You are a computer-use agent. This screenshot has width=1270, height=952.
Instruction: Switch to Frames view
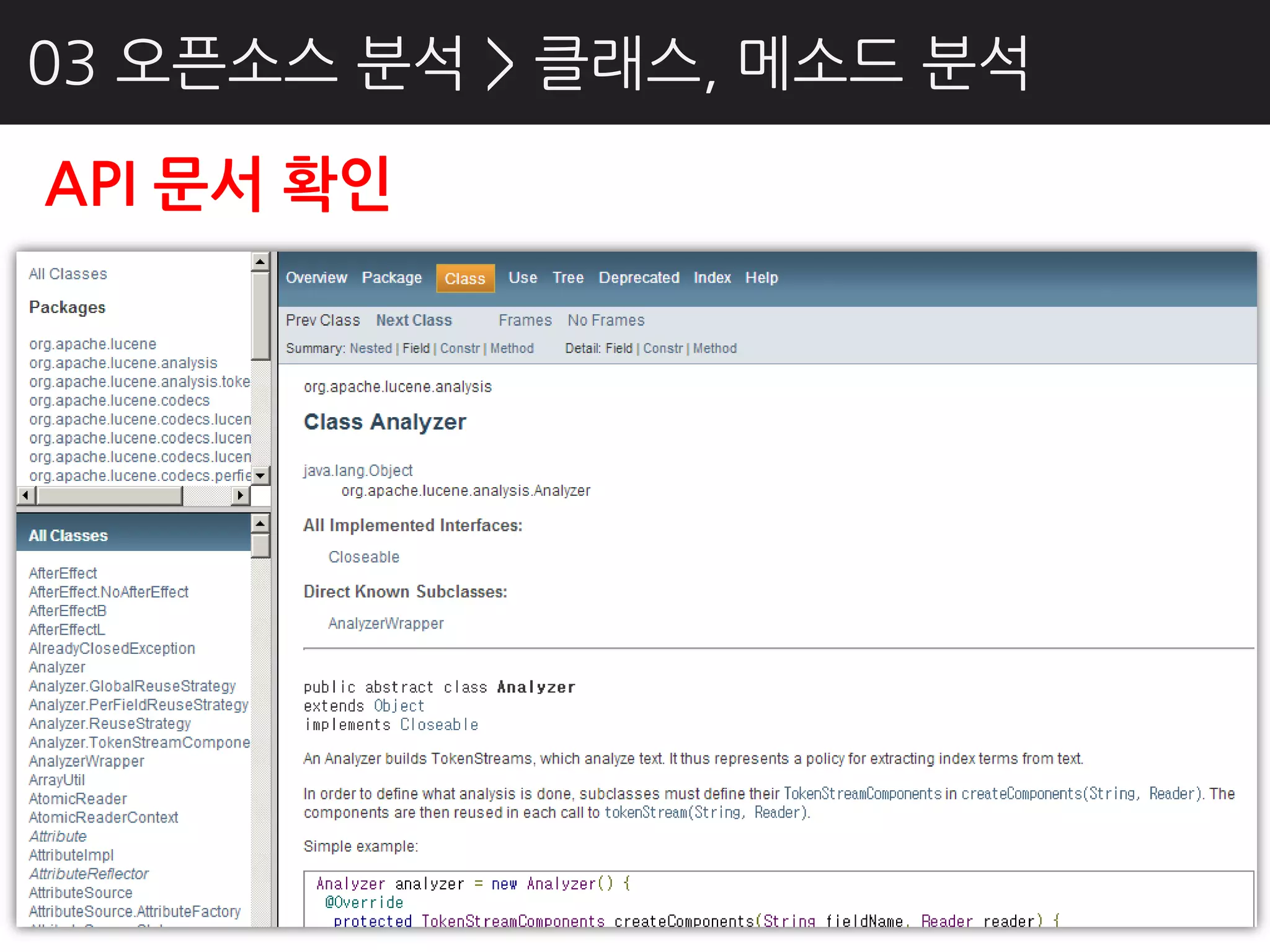tap(525, 320)
